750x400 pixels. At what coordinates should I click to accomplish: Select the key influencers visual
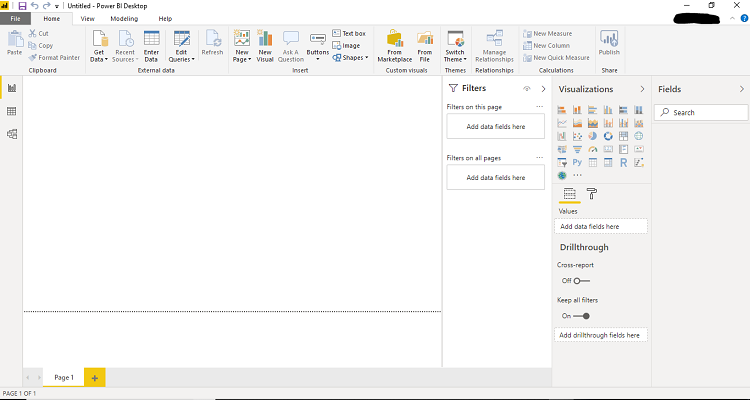(x=639, y=163)
